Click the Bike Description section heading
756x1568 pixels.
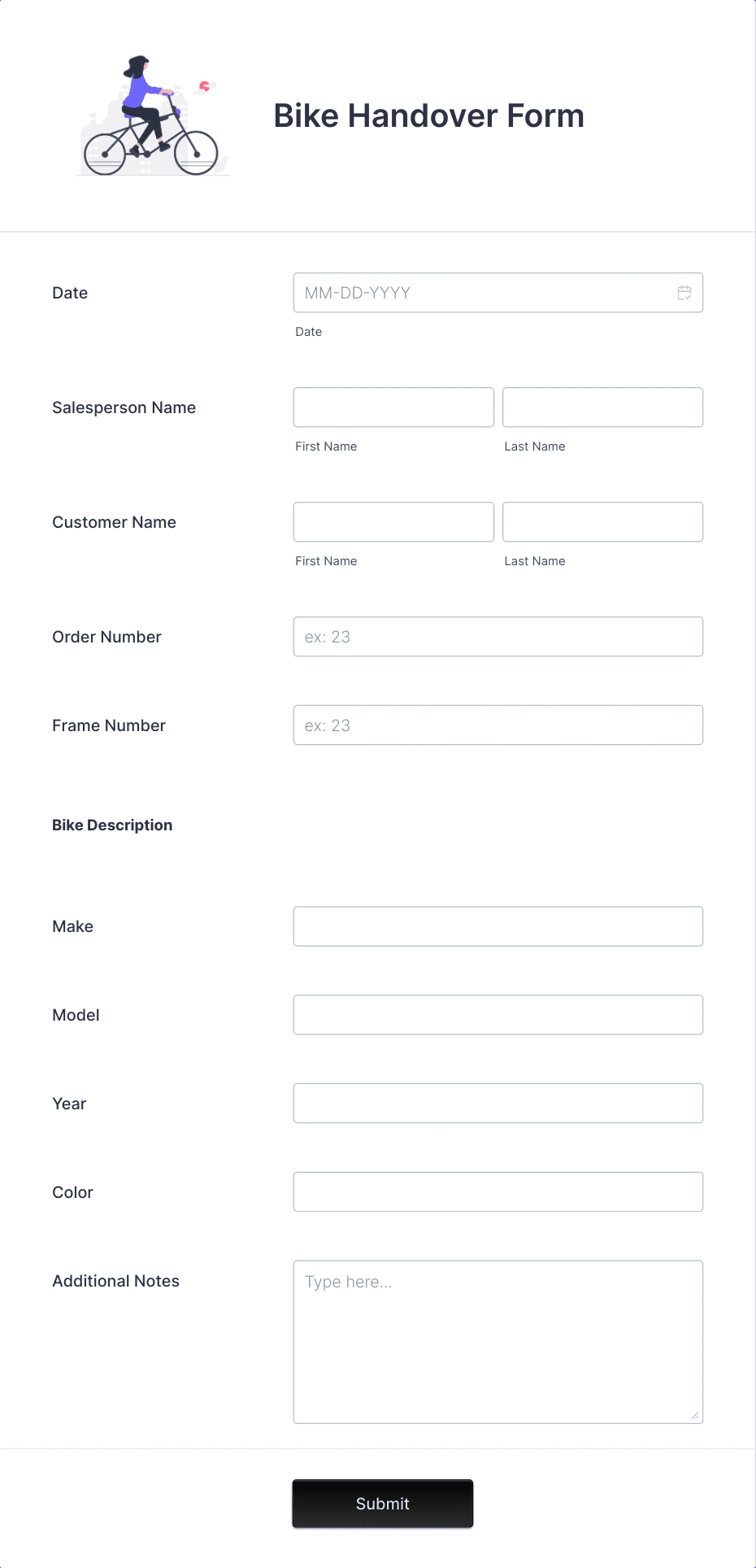112,825
